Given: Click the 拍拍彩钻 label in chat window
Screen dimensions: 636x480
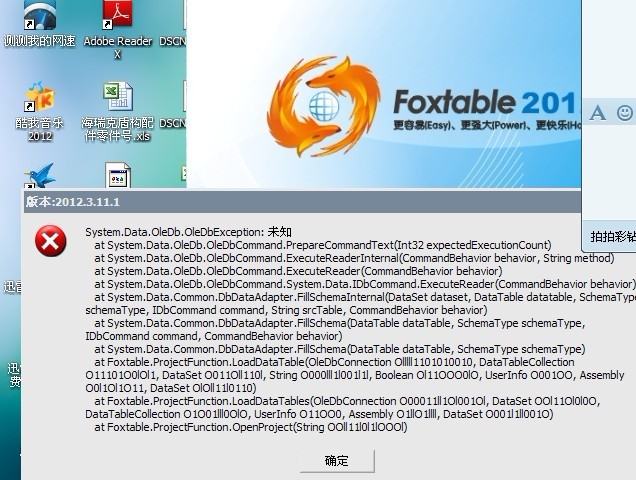Looking at the screenshot, I should tap(613, 237).
